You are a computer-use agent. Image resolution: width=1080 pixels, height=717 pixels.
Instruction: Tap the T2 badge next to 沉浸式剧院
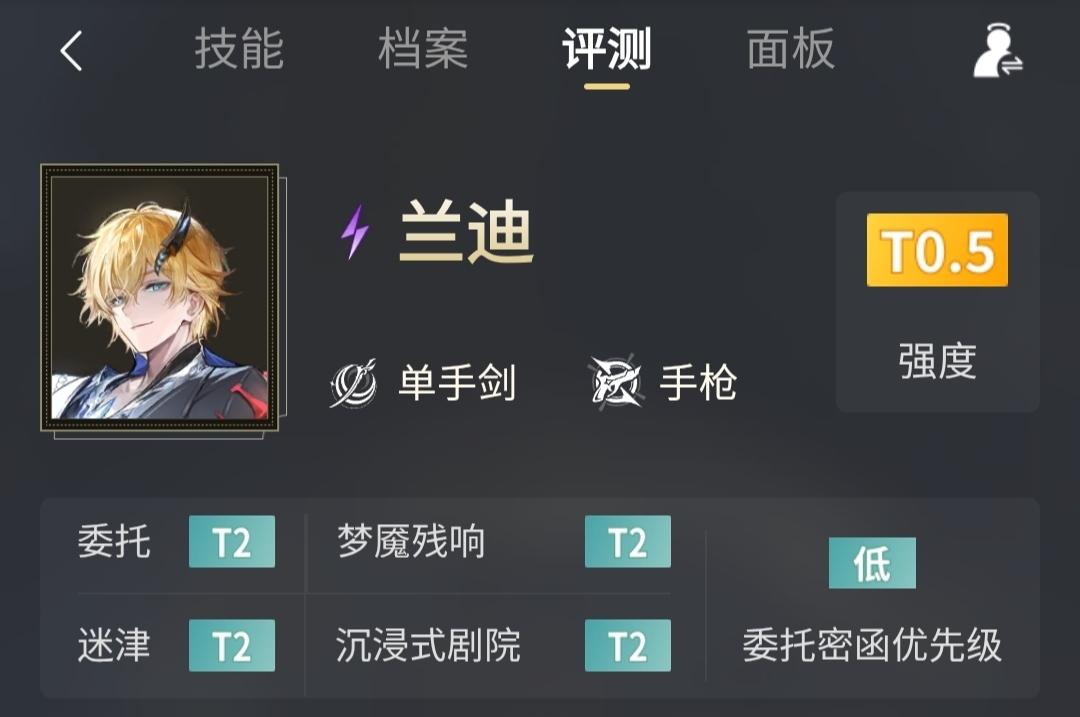pyautogui.click(x=627, y=645)
